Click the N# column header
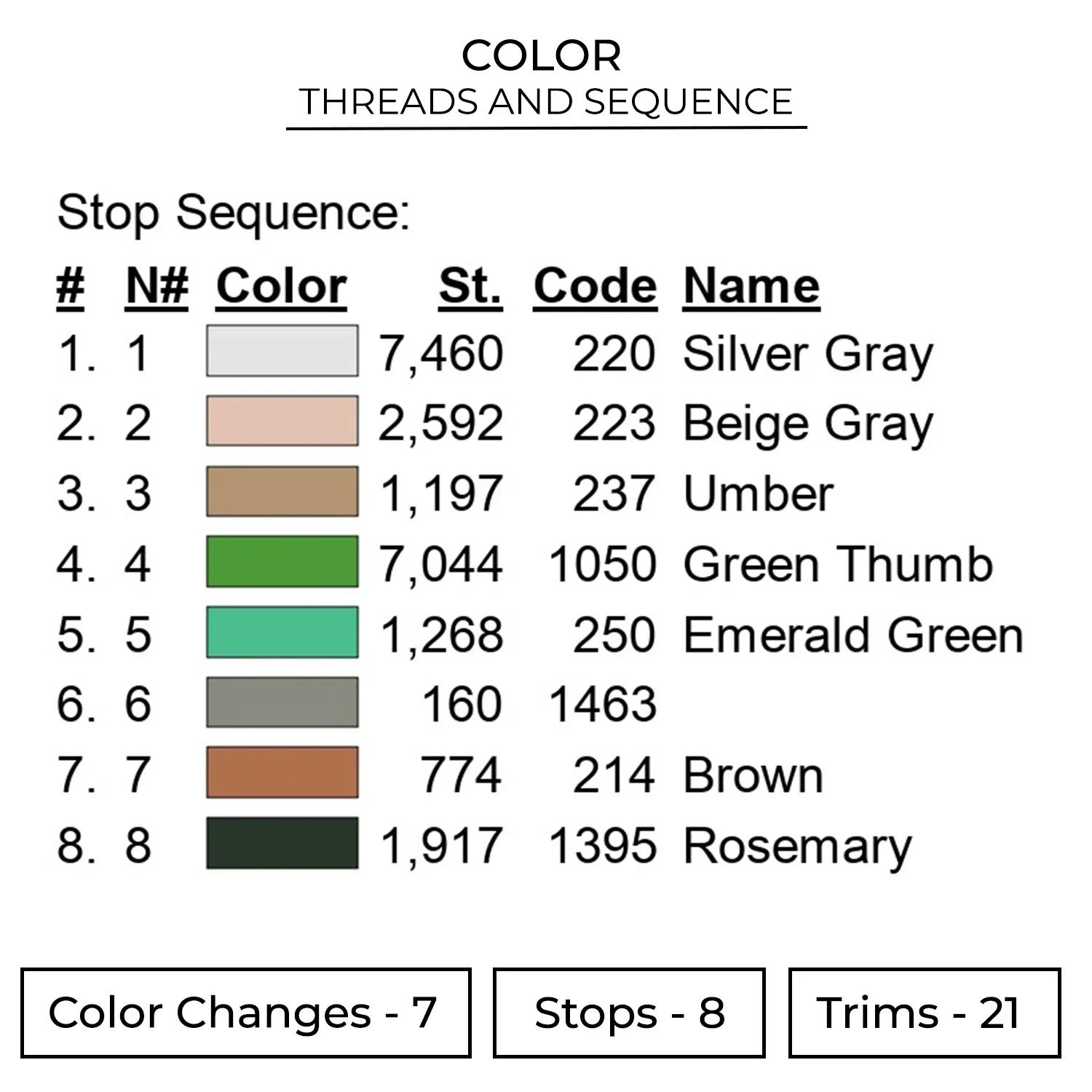The height and width of the screenshot is (1092, 1092). point(157,286)
